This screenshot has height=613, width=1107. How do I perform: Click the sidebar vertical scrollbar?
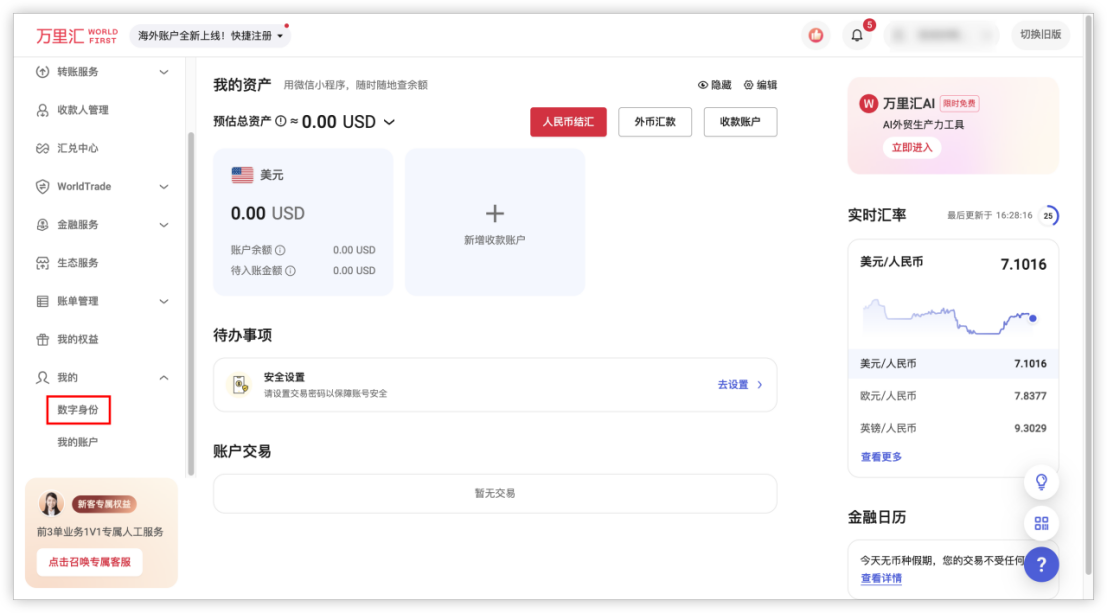tap(191, 304)
